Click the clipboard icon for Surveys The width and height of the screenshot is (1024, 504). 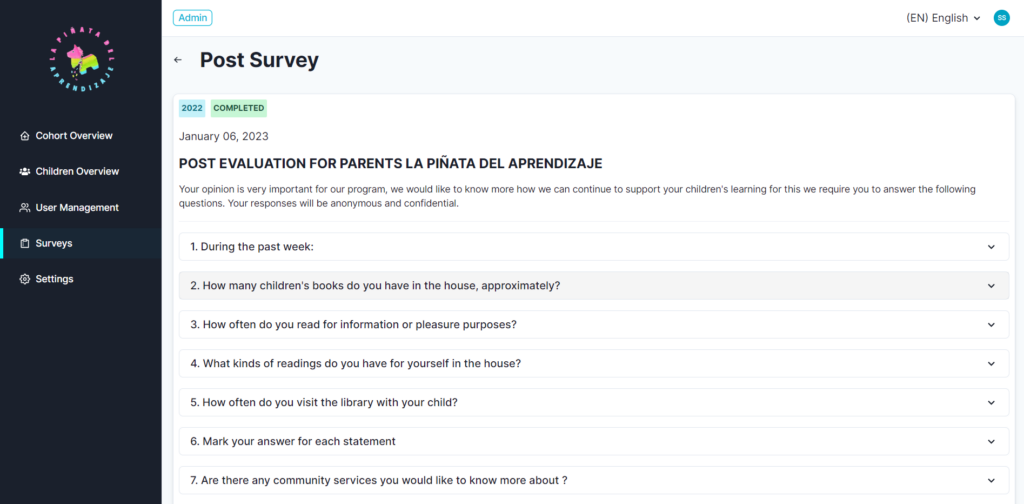point(25,244)
